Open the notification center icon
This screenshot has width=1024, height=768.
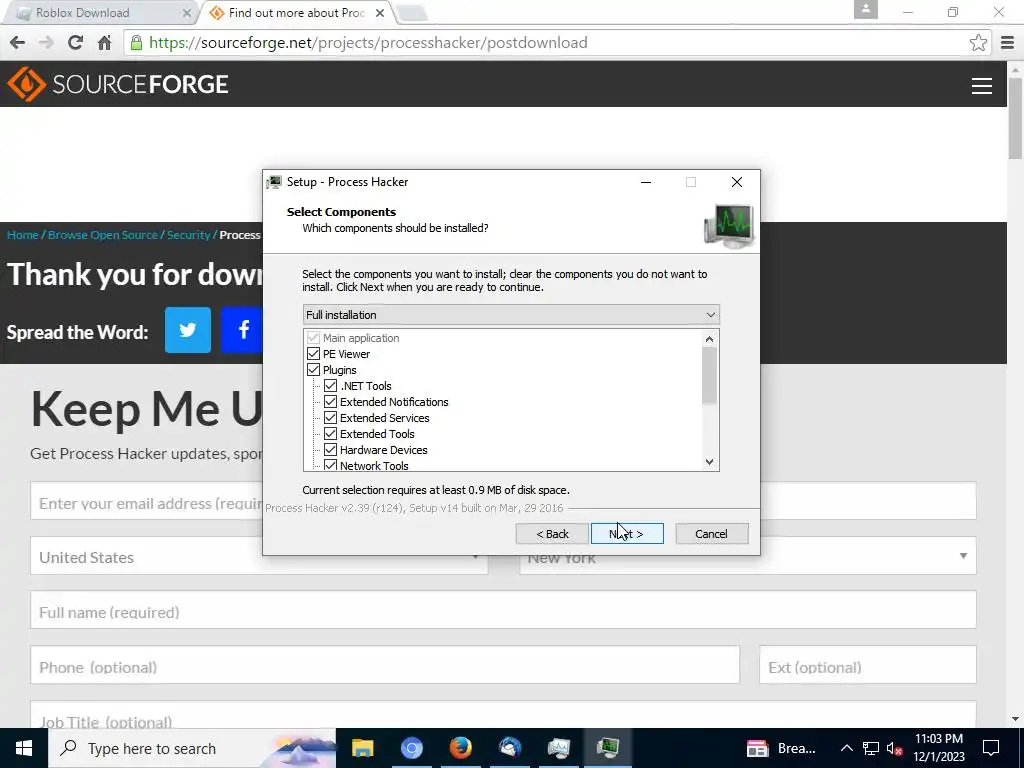[991, 748]
